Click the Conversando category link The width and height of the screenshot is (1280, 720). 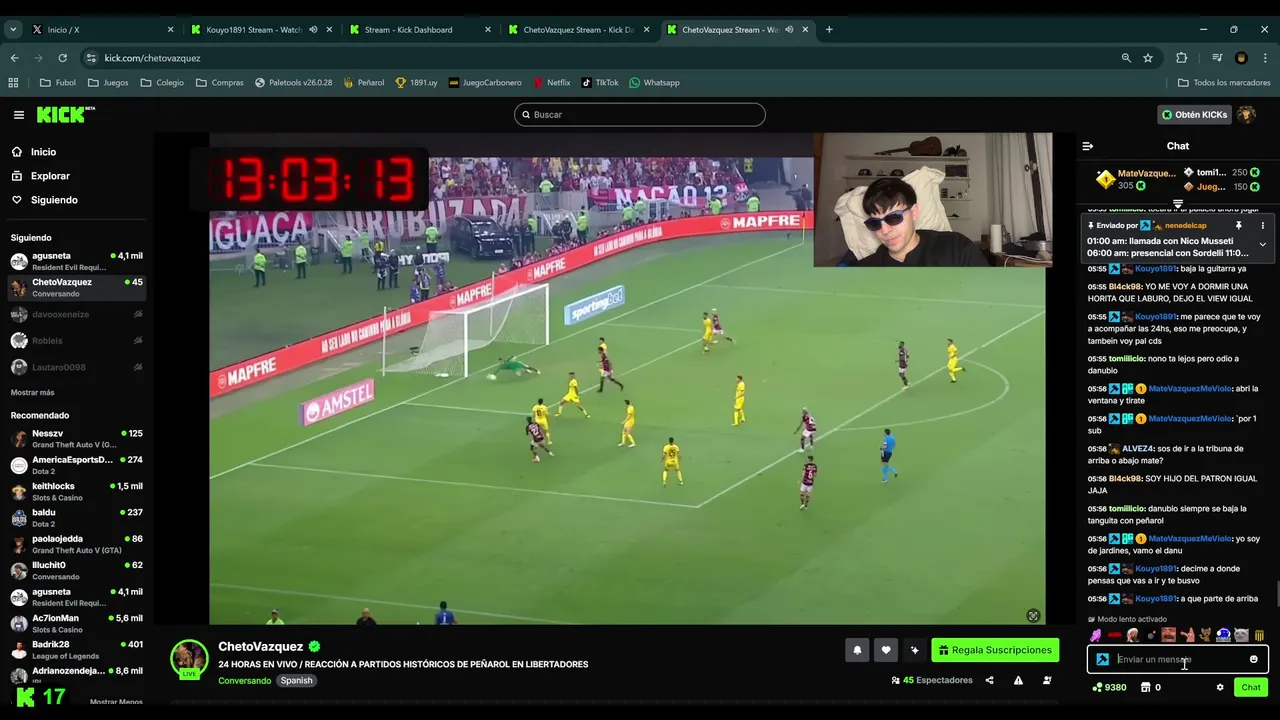[244, 681]
